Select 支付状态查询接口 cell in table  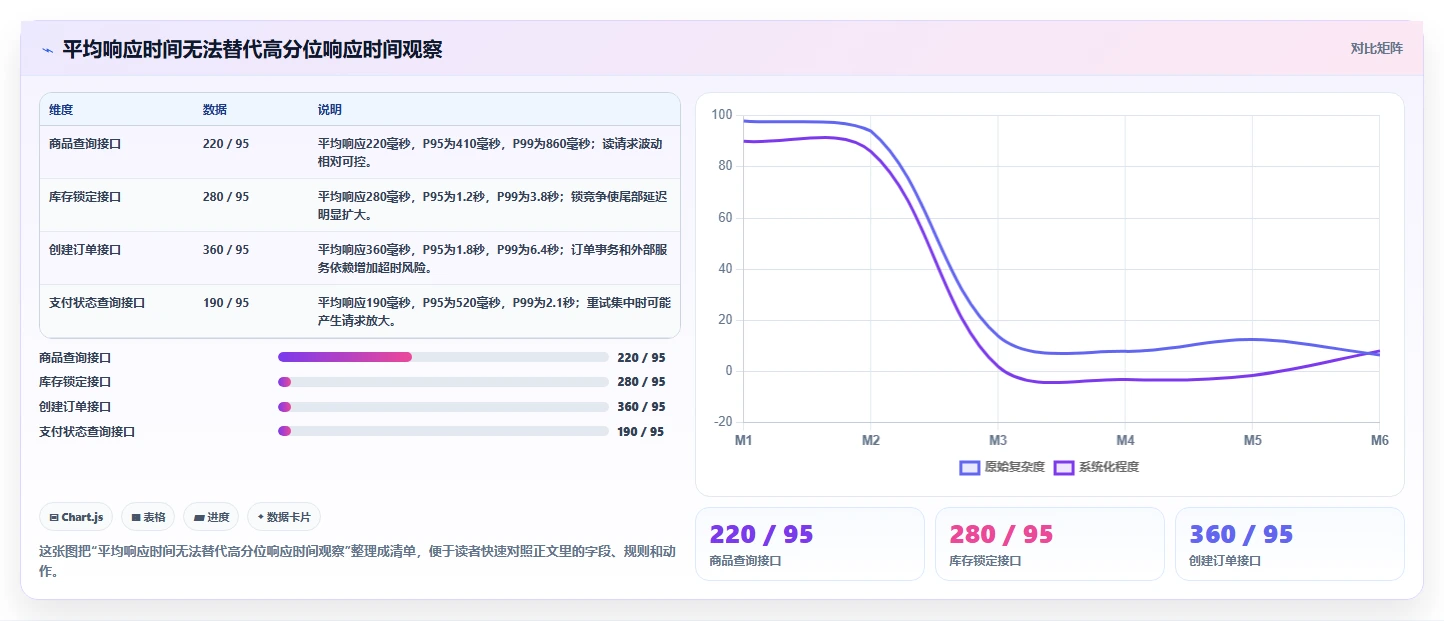[x=97, y=303]
